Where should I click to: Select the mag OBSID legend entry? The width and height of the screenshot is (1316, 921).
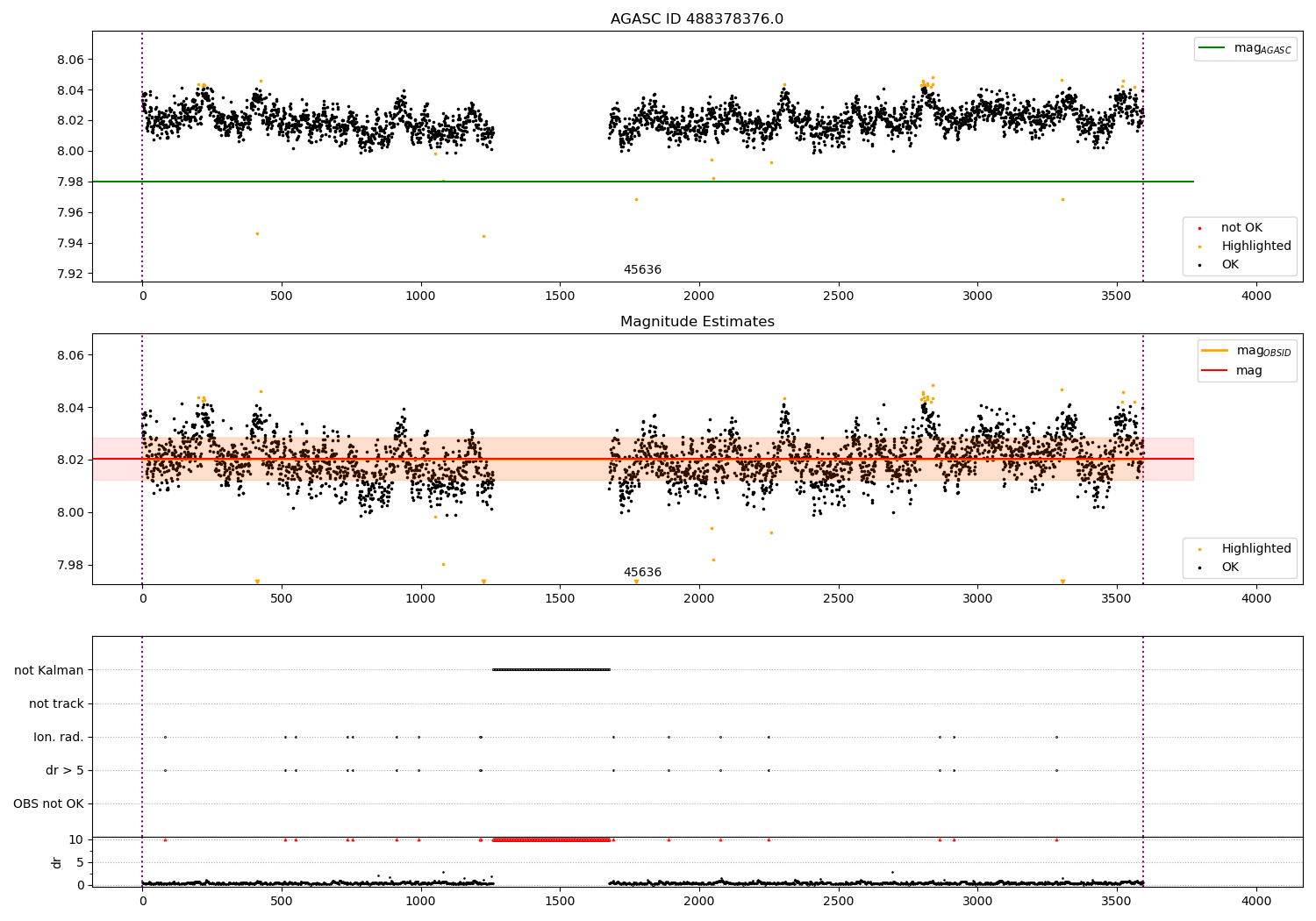tap(1247, 351)
